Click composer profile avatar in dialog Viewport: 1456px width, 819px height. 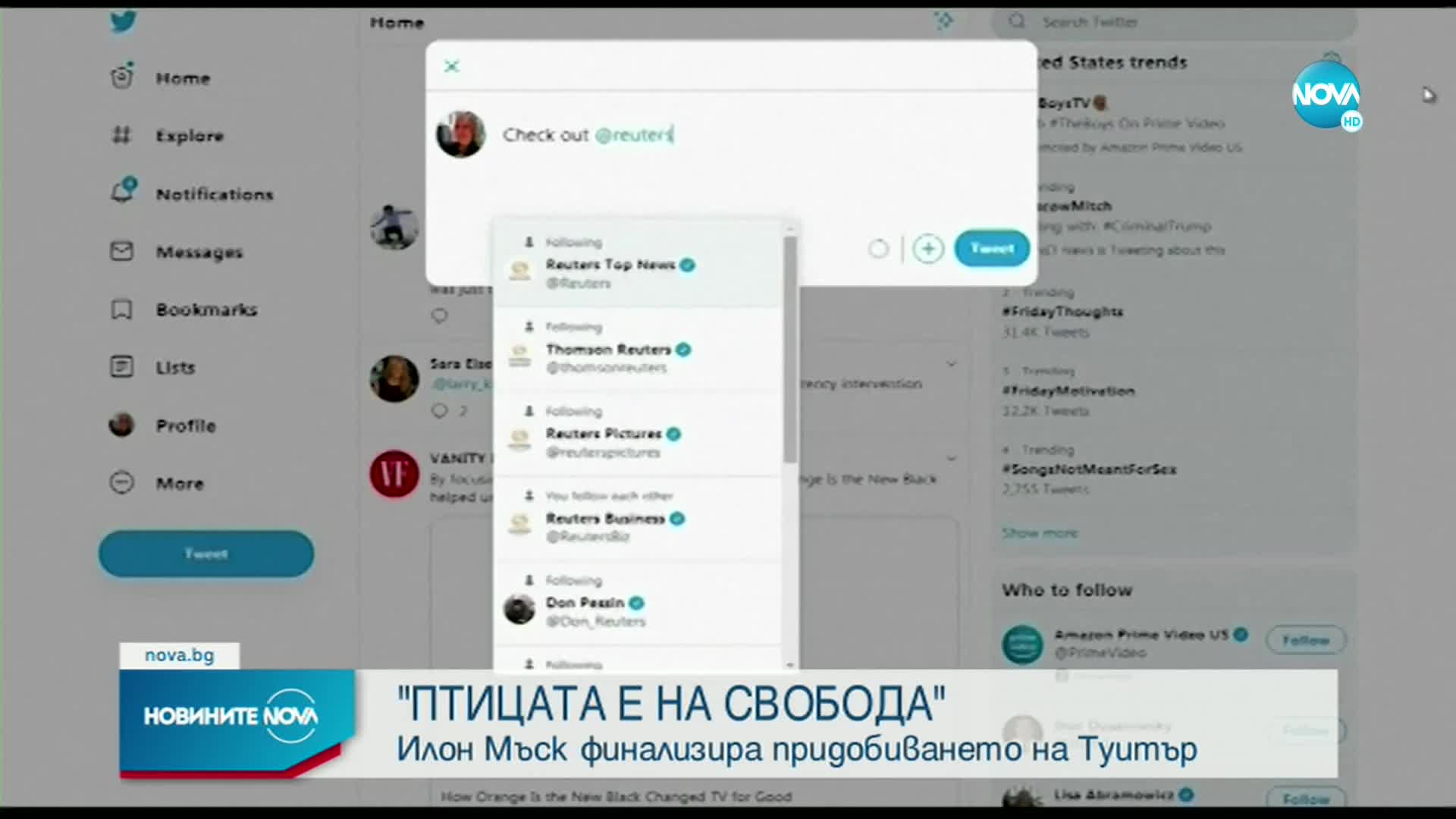(x=460, y=134)
